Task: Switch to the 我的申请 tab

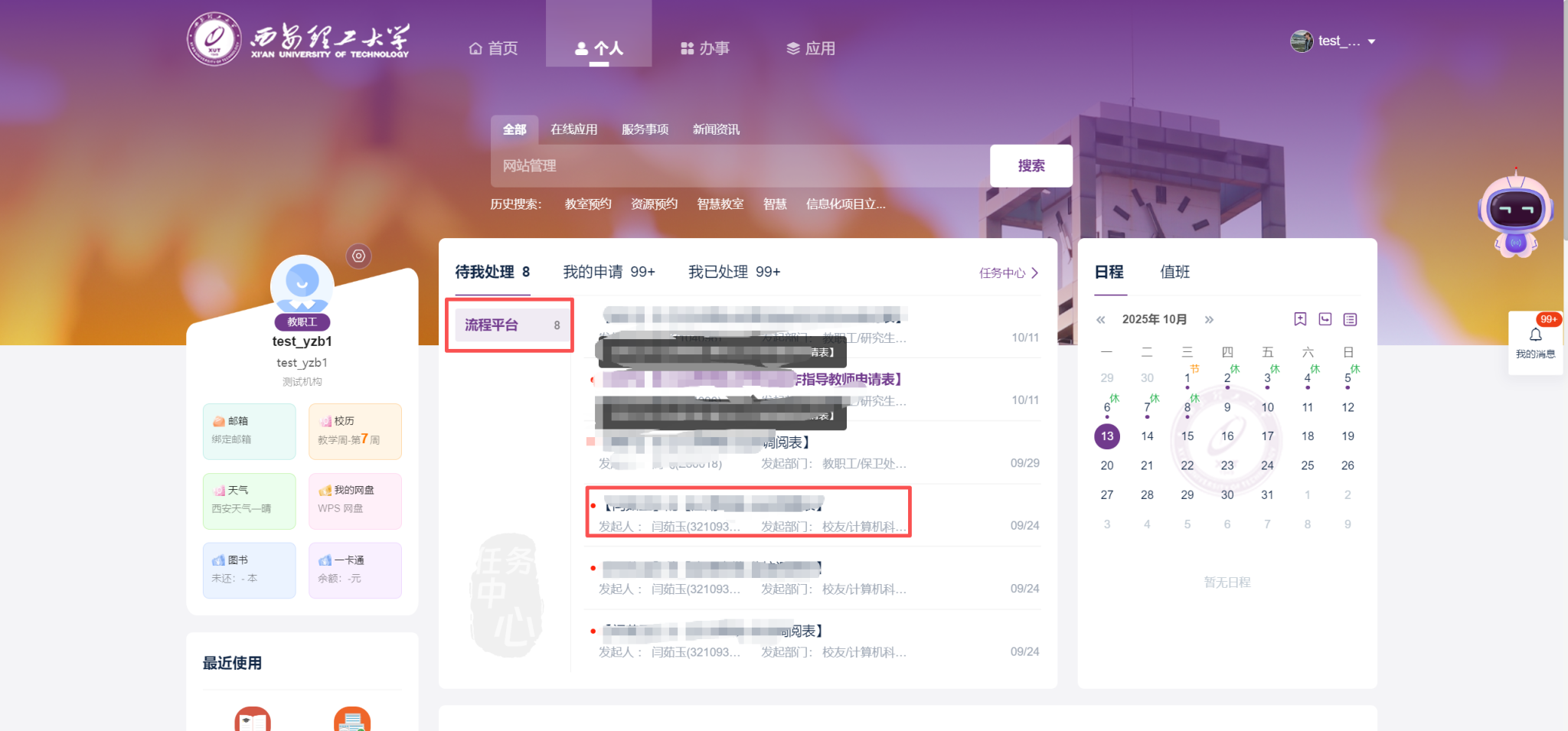Action: [x=609, y=272]
